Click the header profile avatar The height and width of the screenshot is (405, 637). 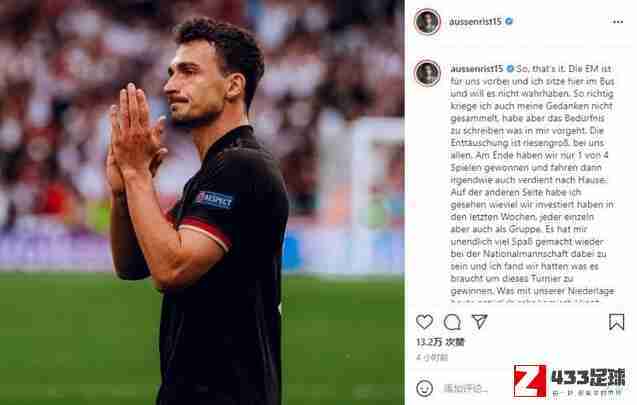427,21
